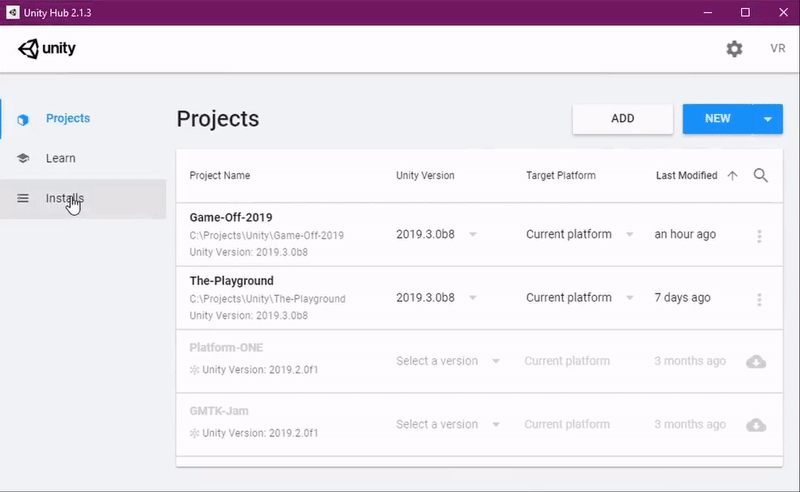This screenshot has height=492, width=800.
Task: Open the Game-Off-2019 project row
Action: click(x=479, y=234)
